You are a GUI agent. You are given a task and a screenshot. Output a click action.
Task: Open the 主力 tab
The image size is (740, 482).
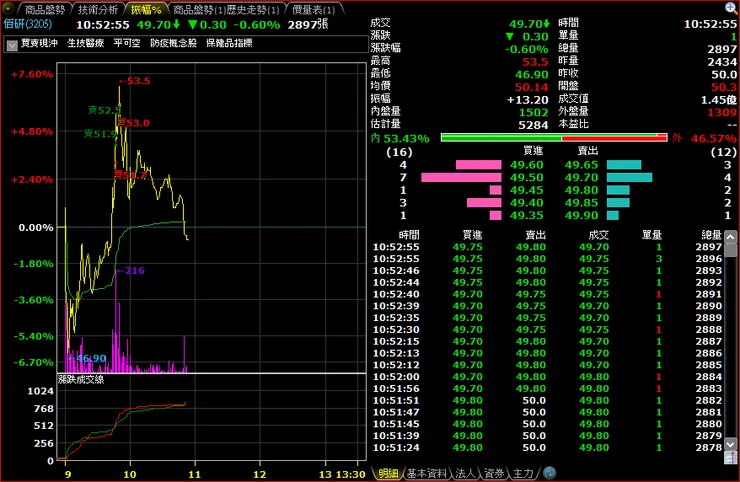pyautogui.click(x=523, y=473)
